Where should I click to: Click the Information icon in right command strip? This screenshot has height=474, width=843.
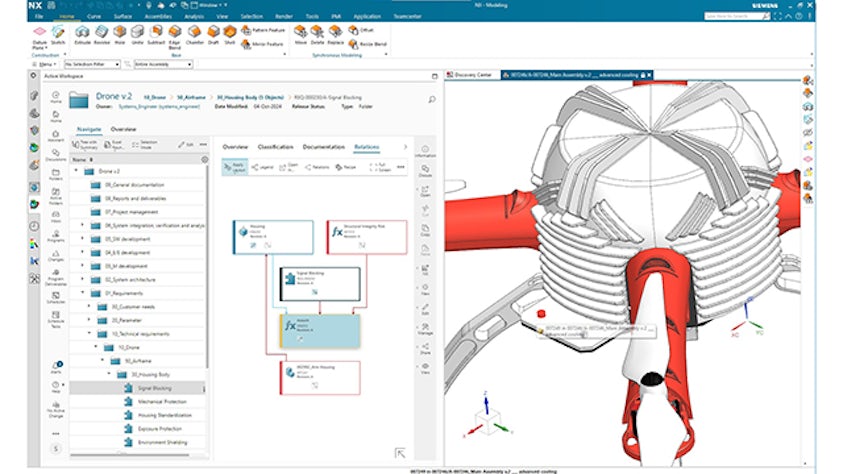coord(425,151)
